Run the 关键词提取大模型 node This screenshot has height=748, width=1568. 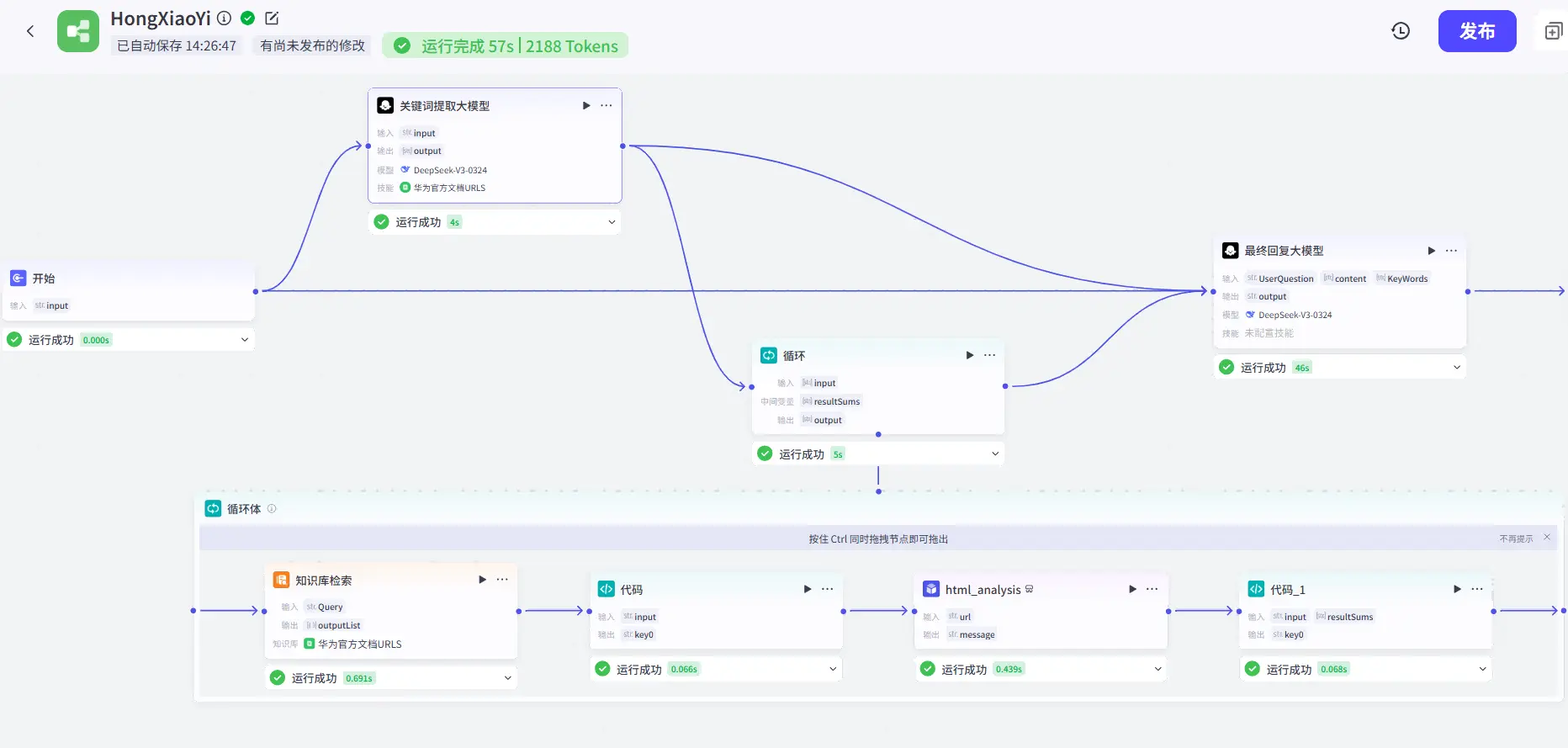coord(586,105)
